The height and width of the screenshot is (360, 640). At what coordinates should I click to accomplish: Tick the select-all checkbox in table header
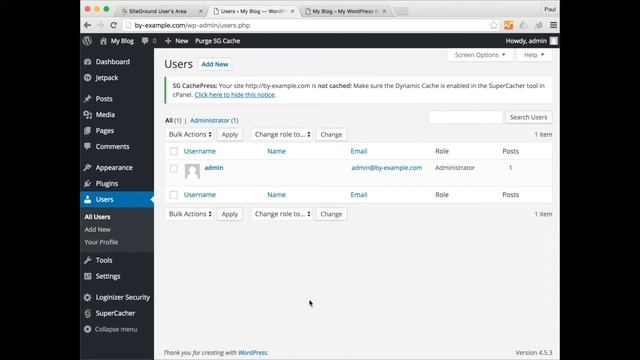click(173, 151)
